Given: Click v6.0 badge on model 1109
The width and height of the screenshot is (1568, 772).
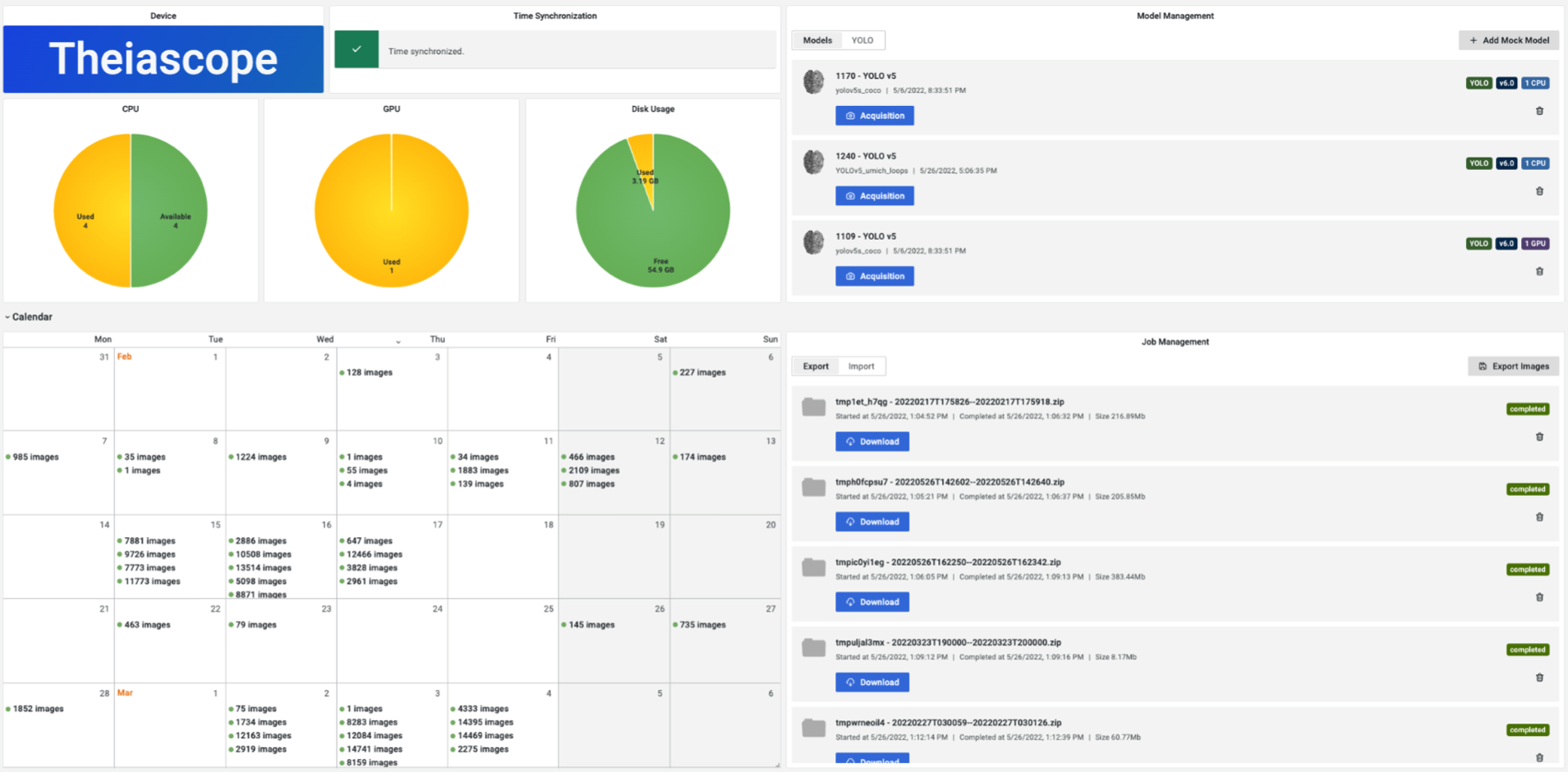Looking at the screenshot, I should point(1506,244).
